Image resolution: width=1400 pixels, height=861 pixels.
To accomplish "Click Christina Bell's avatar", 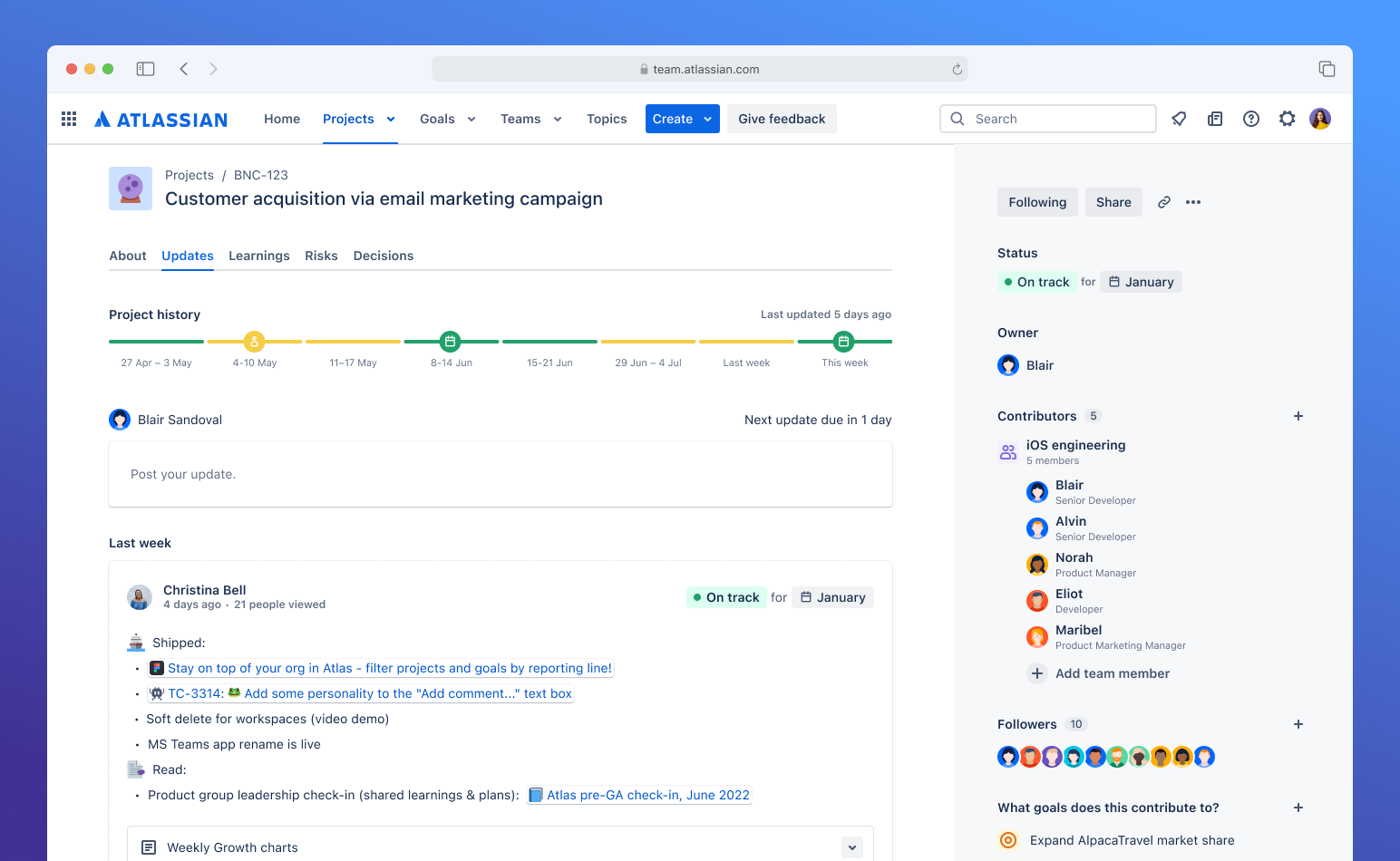I will point(140,597).
